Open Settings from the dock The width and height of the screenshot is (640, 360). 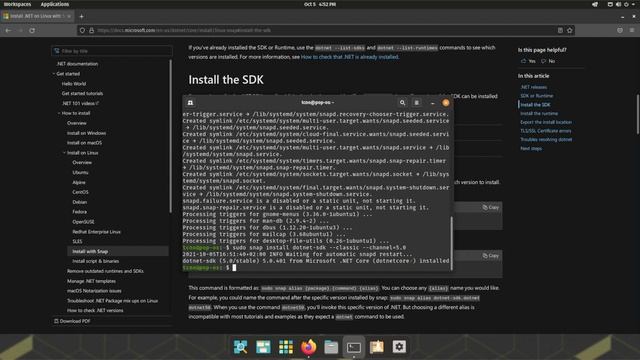(x=399, y=347)
